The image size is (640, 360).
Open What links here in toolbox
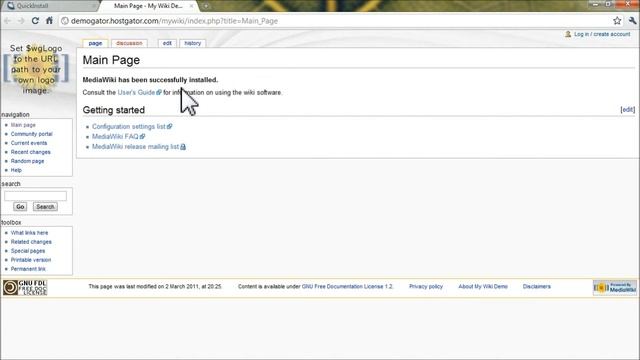(29, 233)
